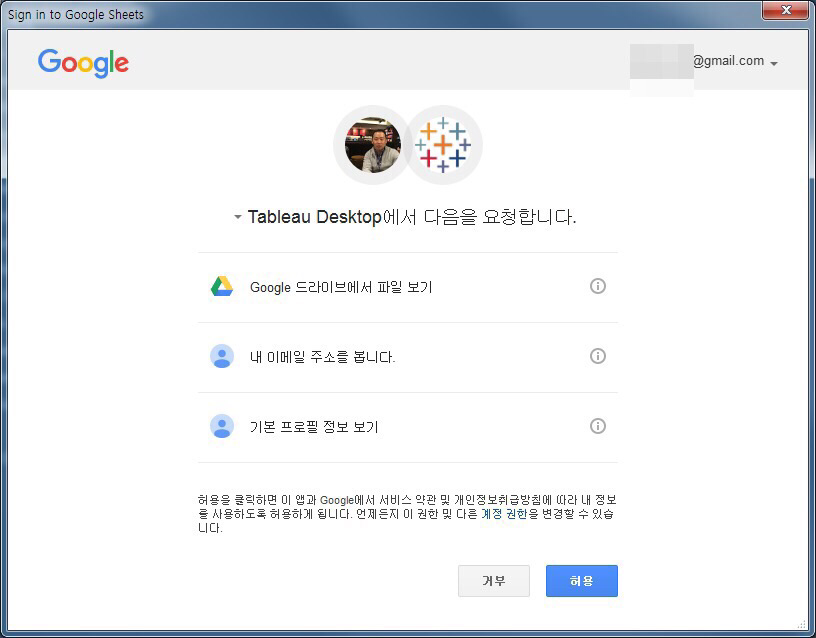The width and height of the screenshot is (816, 638).
Task: Show info for the Google Drive permission
Action: coord(598,286)
